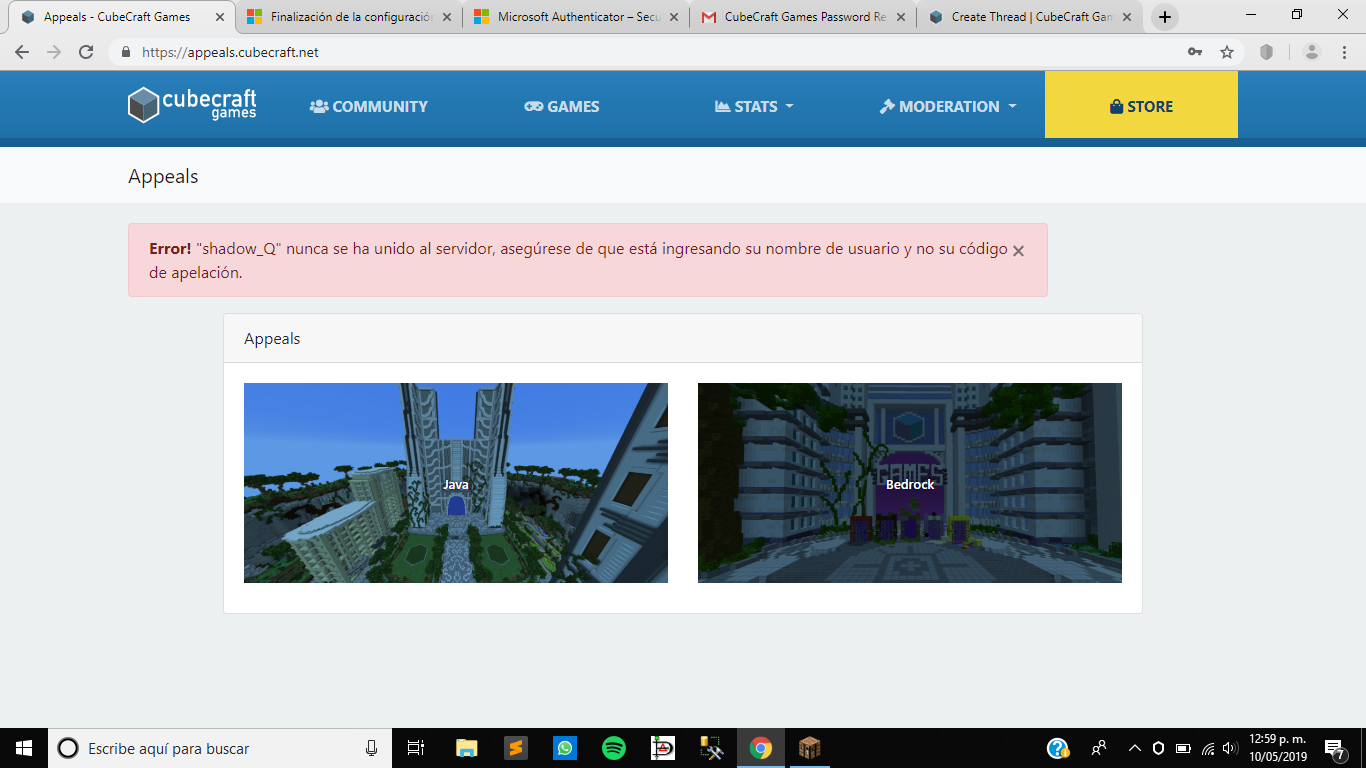Open the Windows Start menu
The image size is (1366, 768).
click(x=24, y=748)
